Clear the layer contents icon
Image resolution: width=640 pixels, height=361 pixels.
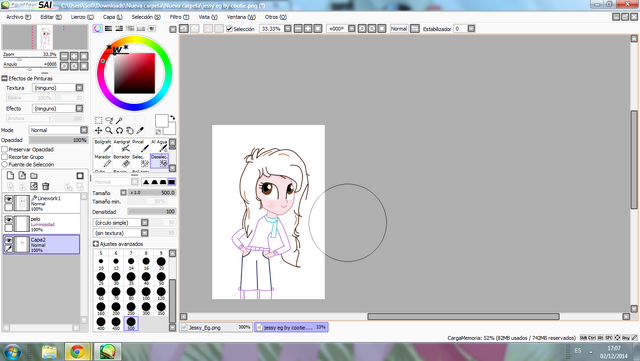34,186
